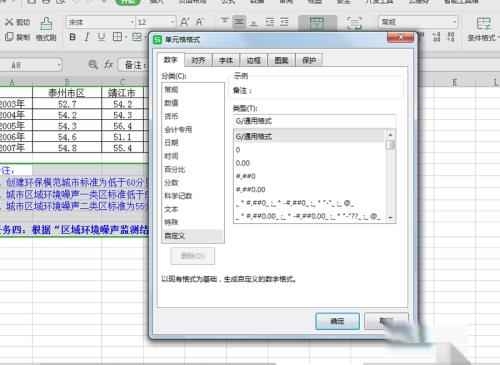This screenshot has width=500, height=365.
Task: Click the Copy icon
Action: [9, 37]
